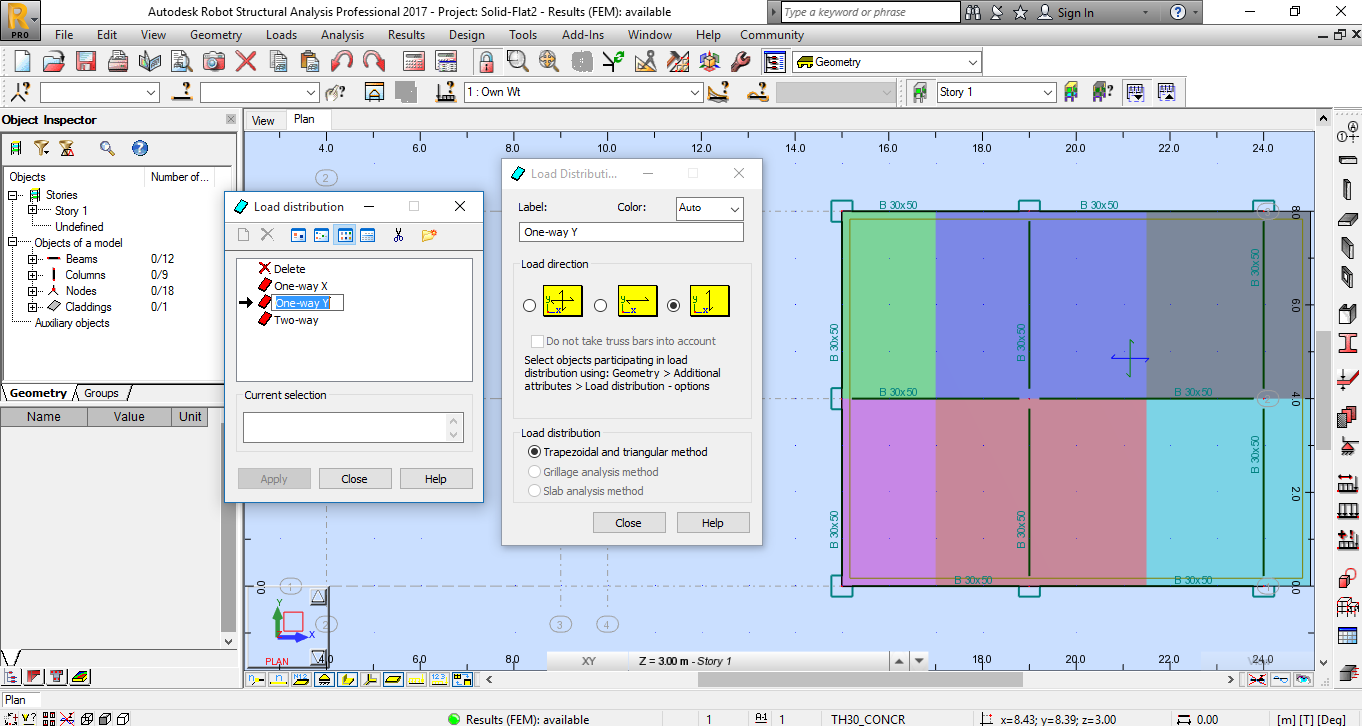The image size is (1362, 726).
Task: Open the Analysis menu
Action: pyautogui.click(x=342, y=35)
